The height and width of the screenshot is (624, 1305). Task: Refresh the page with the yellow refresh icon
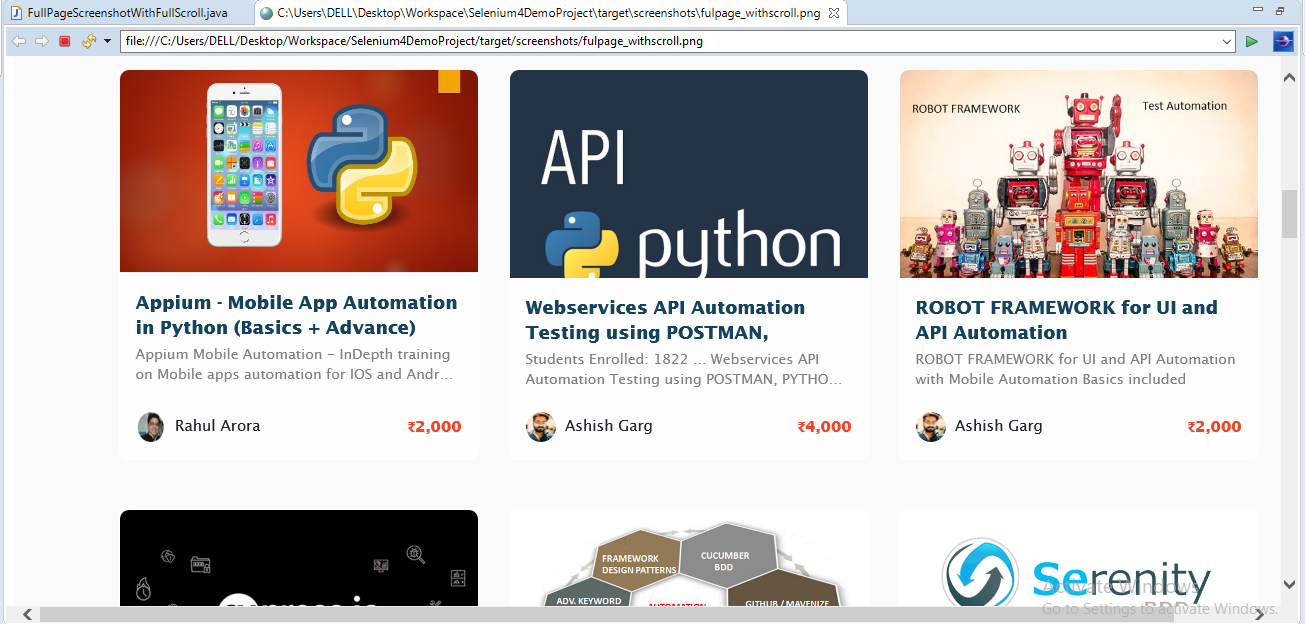tap(88, 41)
